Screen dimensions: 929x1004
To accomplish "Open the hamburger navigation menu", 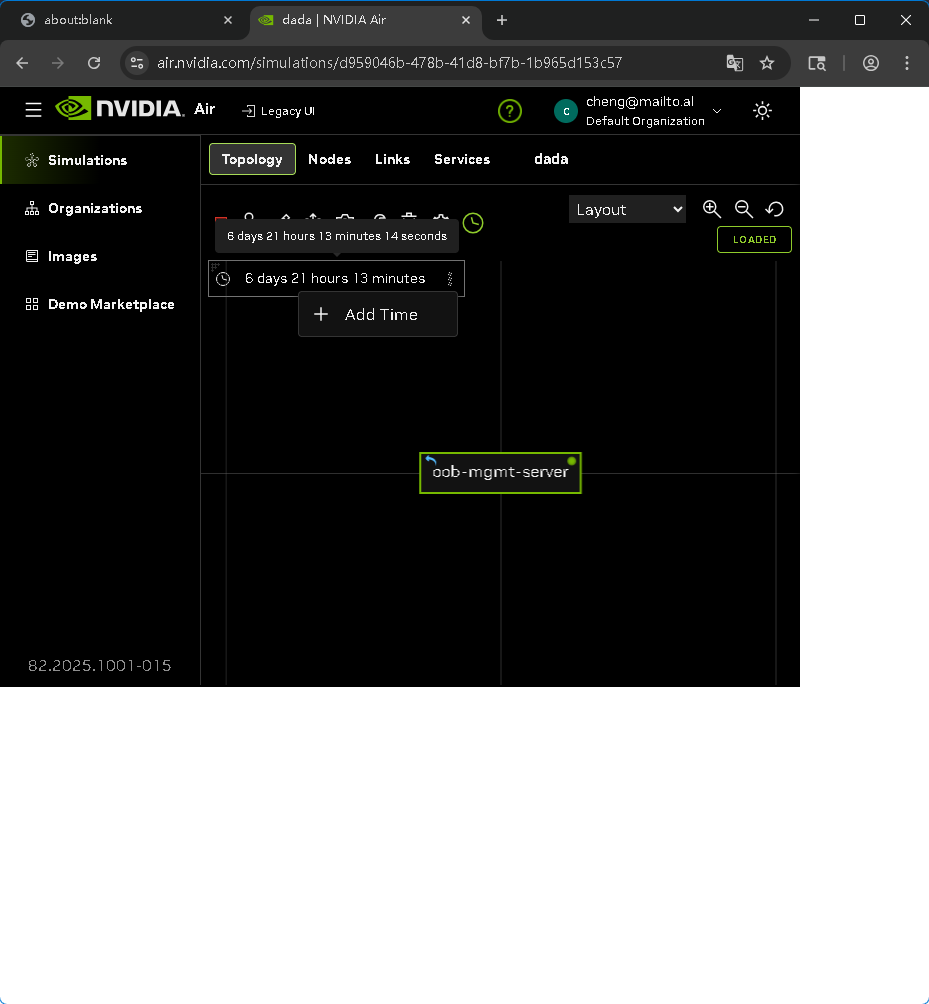I will tap(34, 110).
